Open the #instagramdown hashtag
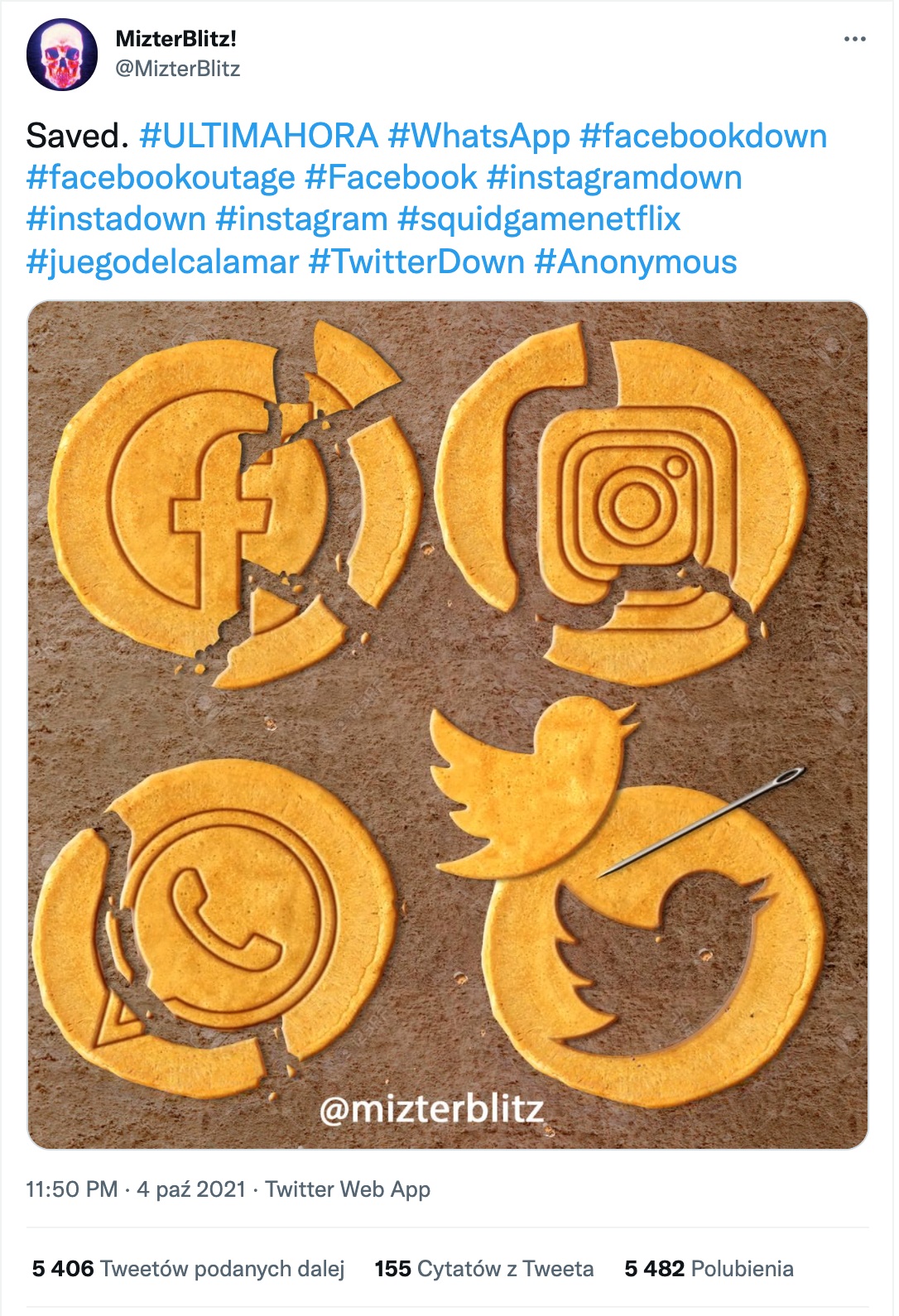Viewport: 899px width, 1316px height. point(614,177)
